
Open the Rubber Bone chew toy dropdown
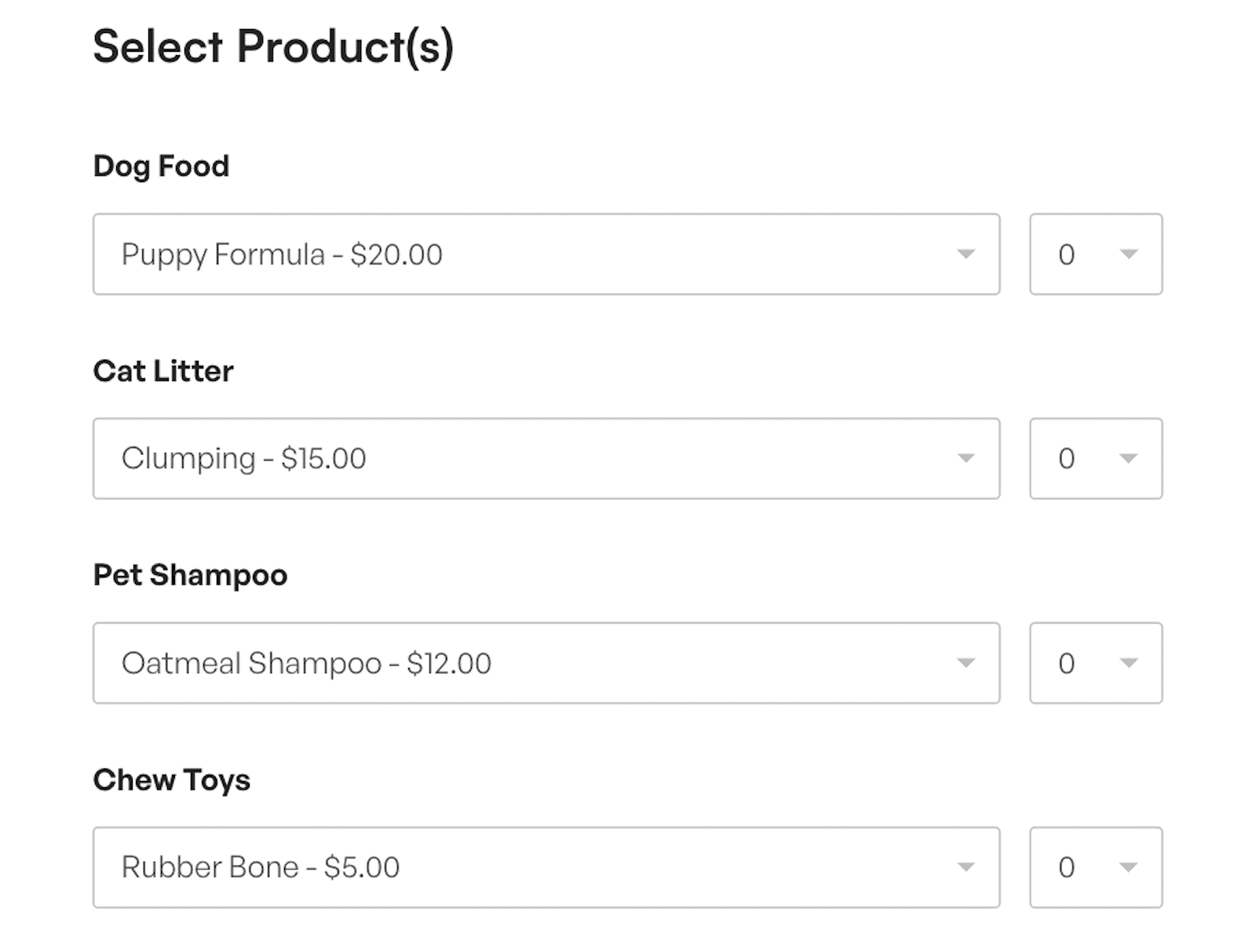click(545, 867)
